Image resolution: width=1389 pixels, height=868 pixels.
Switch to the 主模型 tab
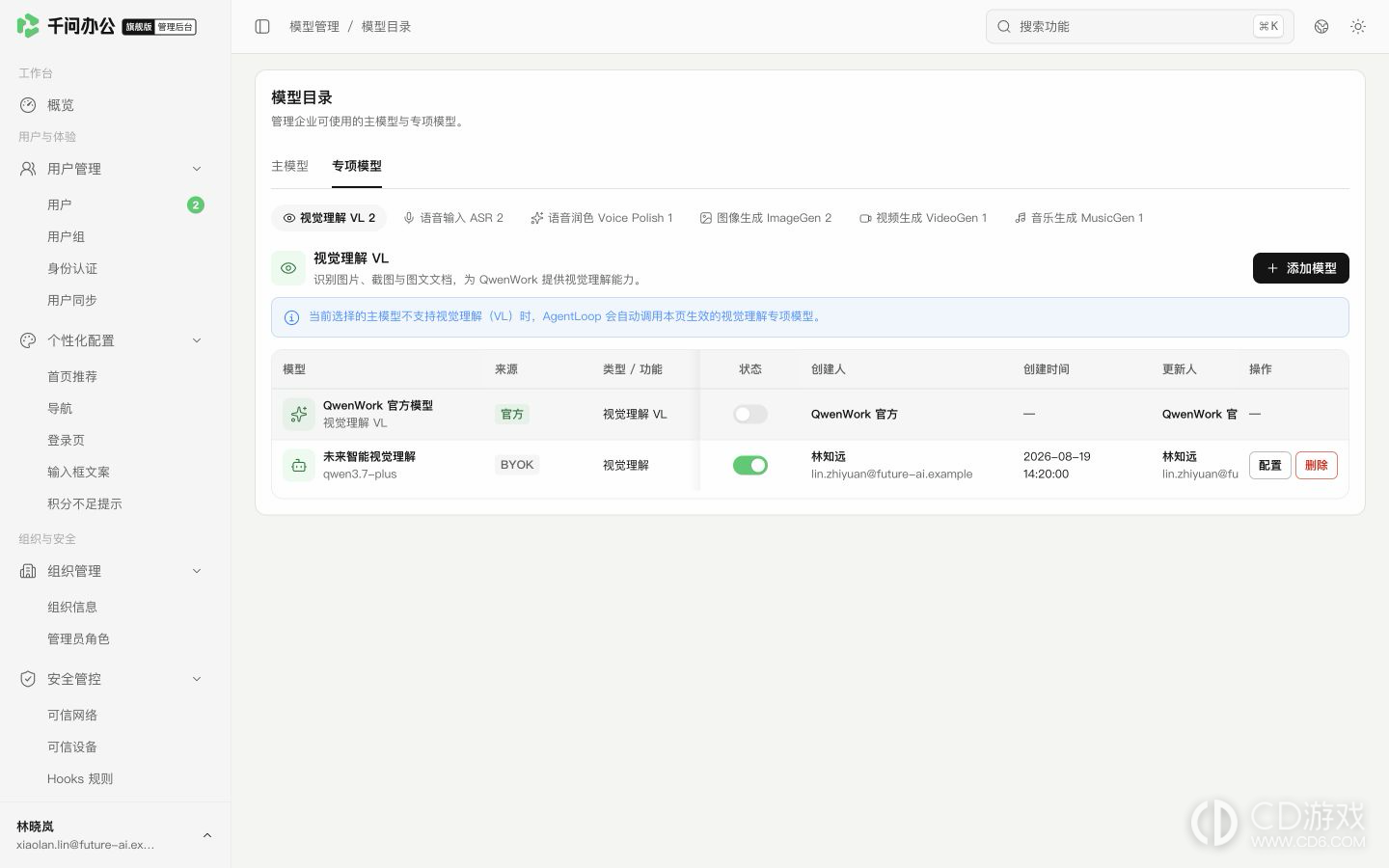point(289,166)
